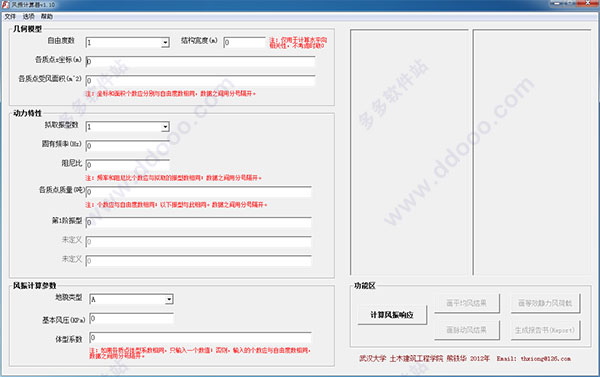Click the 体型系数 input field
The height and width of the screenshot is (377, 600).
point(201,338)
